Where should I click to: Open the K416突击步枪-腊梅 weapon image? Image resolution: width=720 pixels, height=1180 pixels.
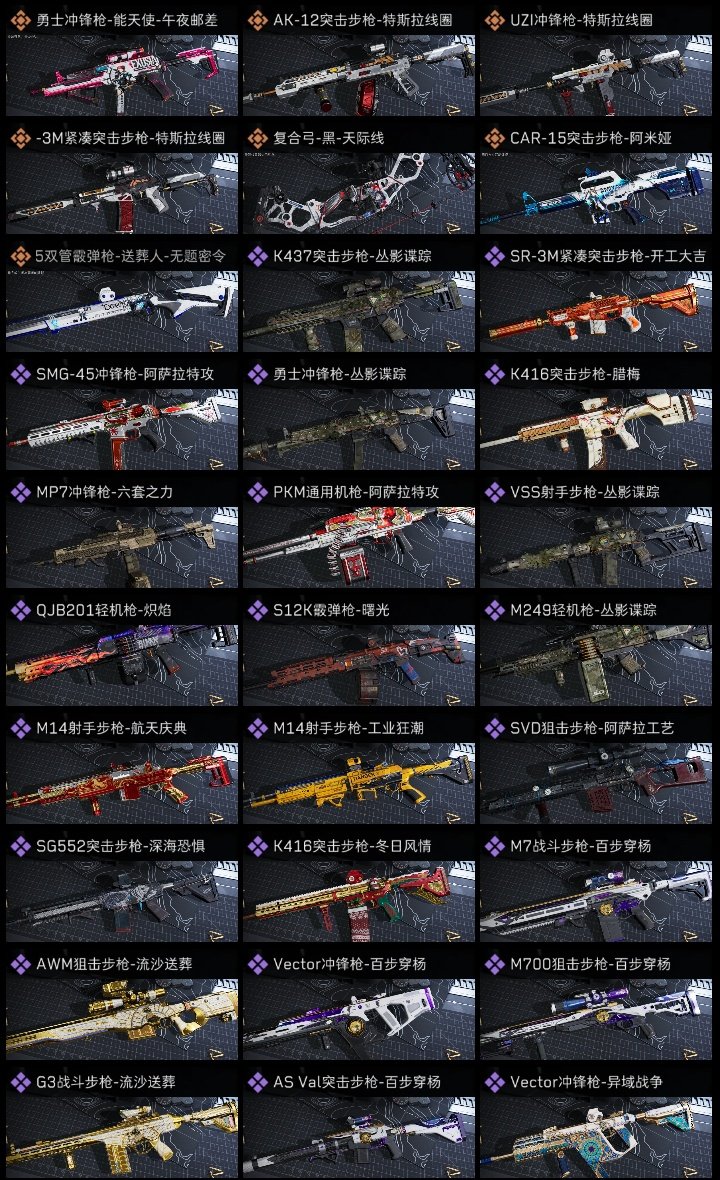click(596, 430)
